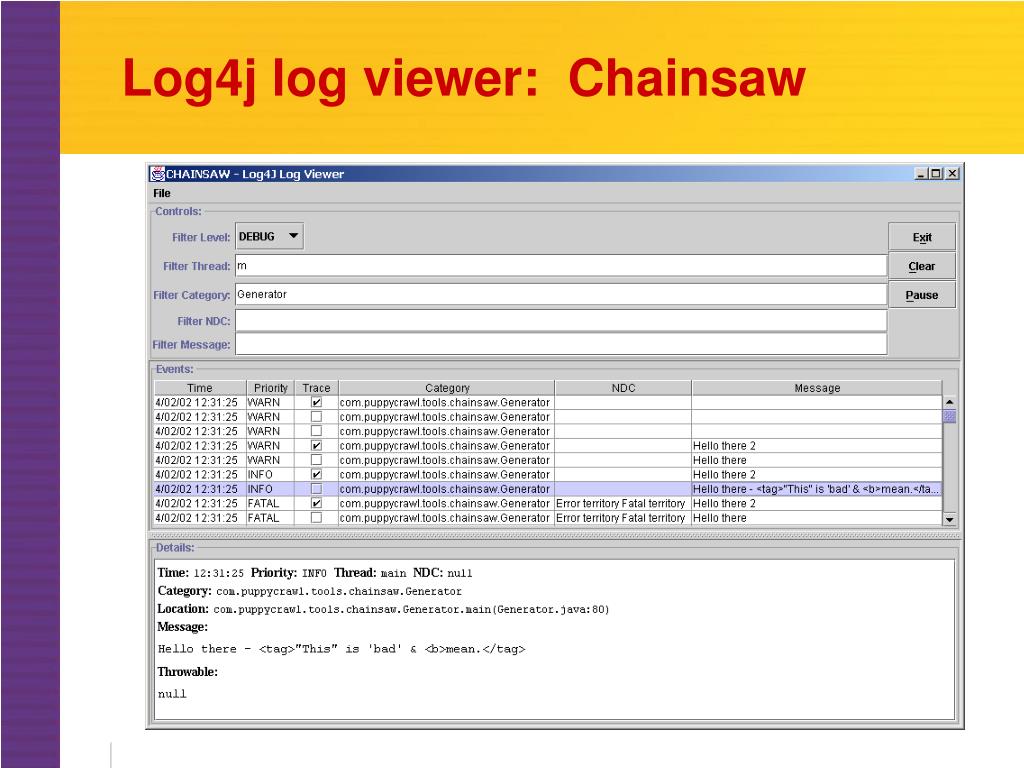Select the Filter Message input box
The image size is (1024, 768).
pos(560,345)
